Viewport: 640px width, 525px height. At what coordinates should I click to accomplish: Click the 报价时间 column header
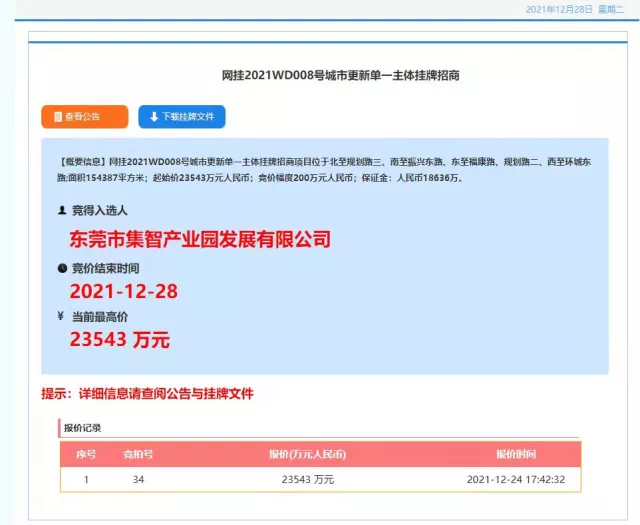[x=516, y=454]
